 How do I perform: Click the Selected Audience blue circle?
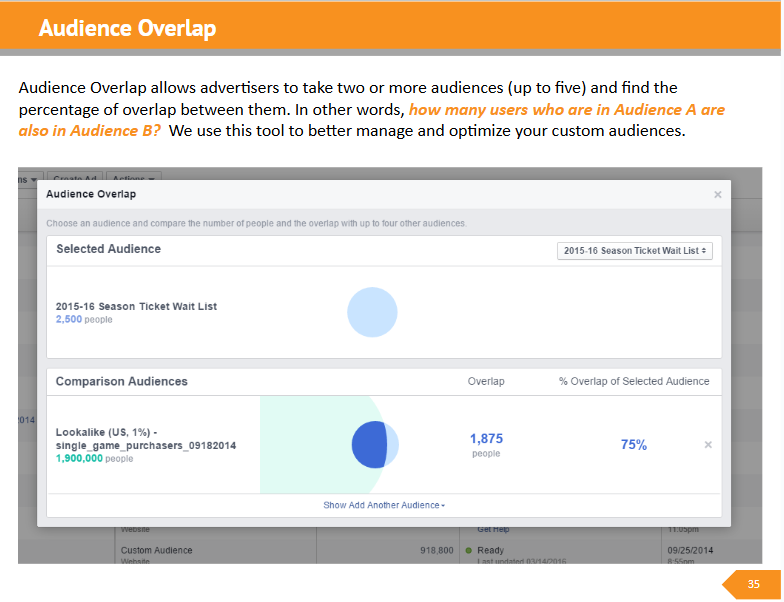[x=372, y=312]
